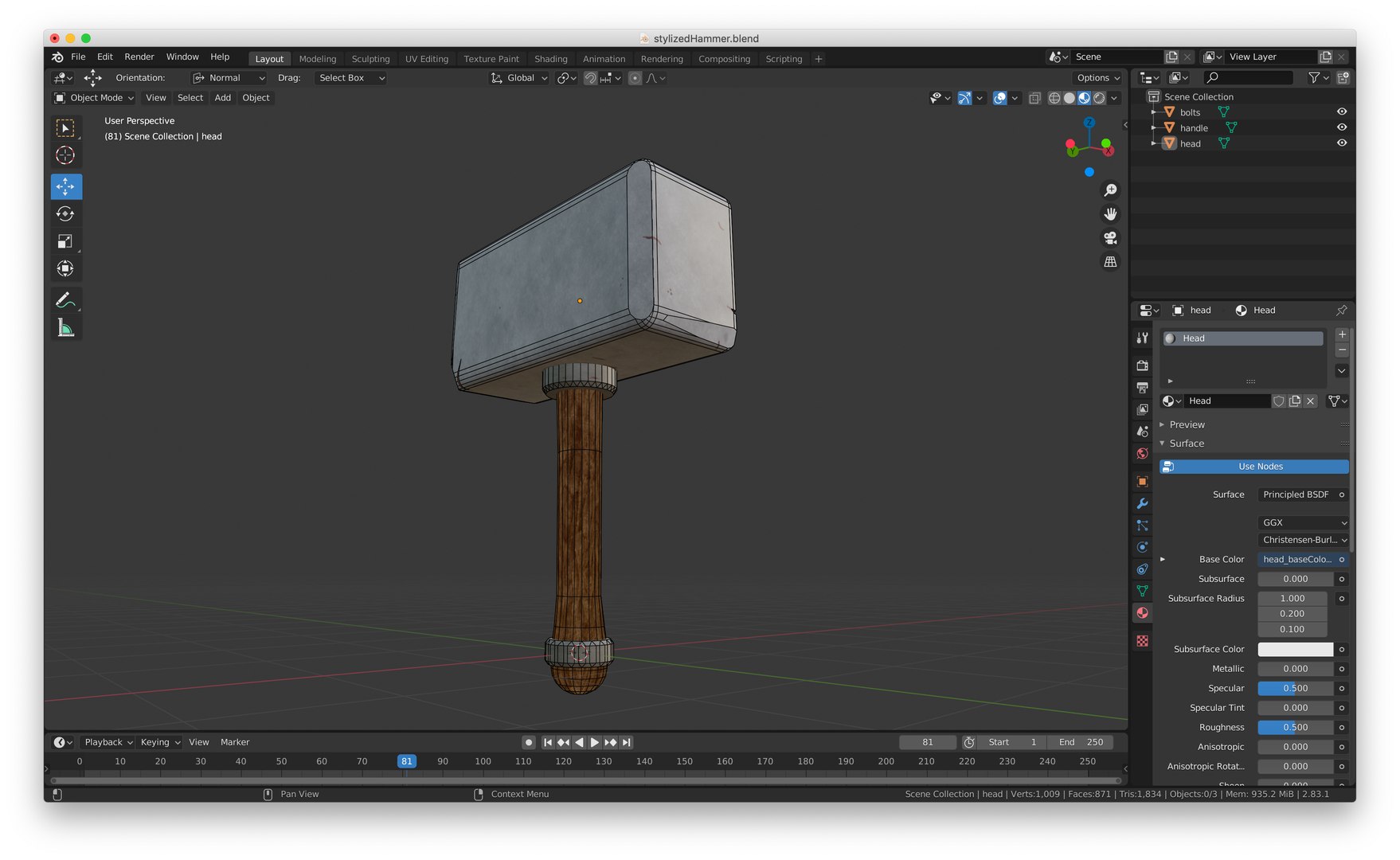Open the Object Data properties tab

1142,591
